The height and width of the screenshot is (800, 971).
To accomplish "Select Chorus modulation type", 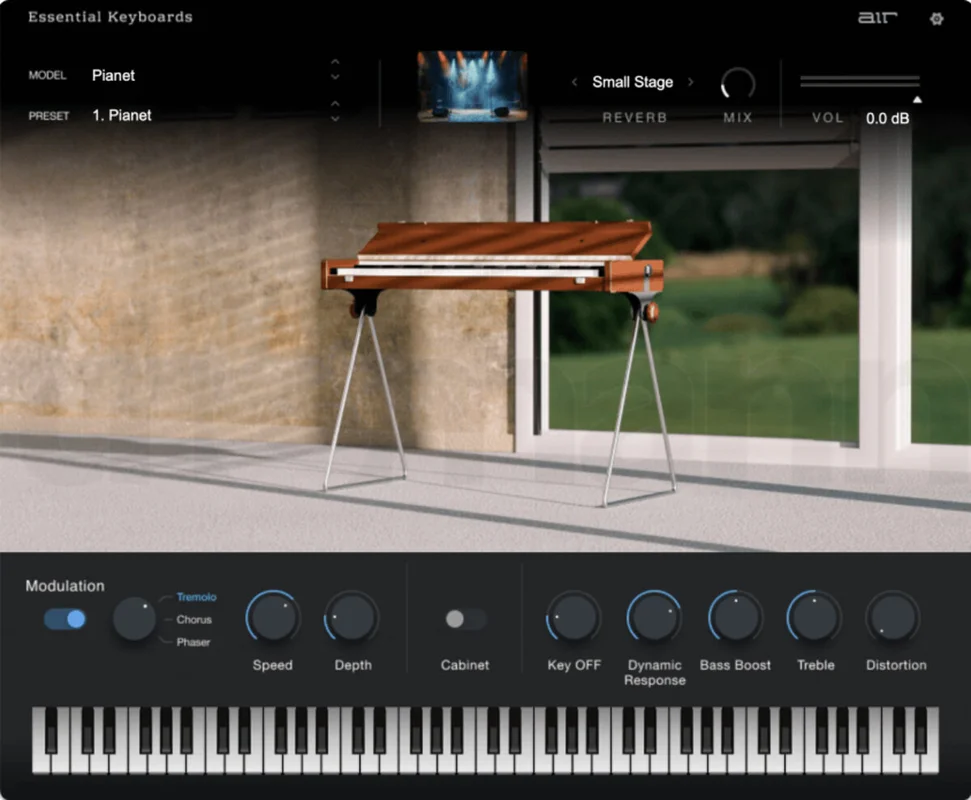I will [x=194, y=619].
